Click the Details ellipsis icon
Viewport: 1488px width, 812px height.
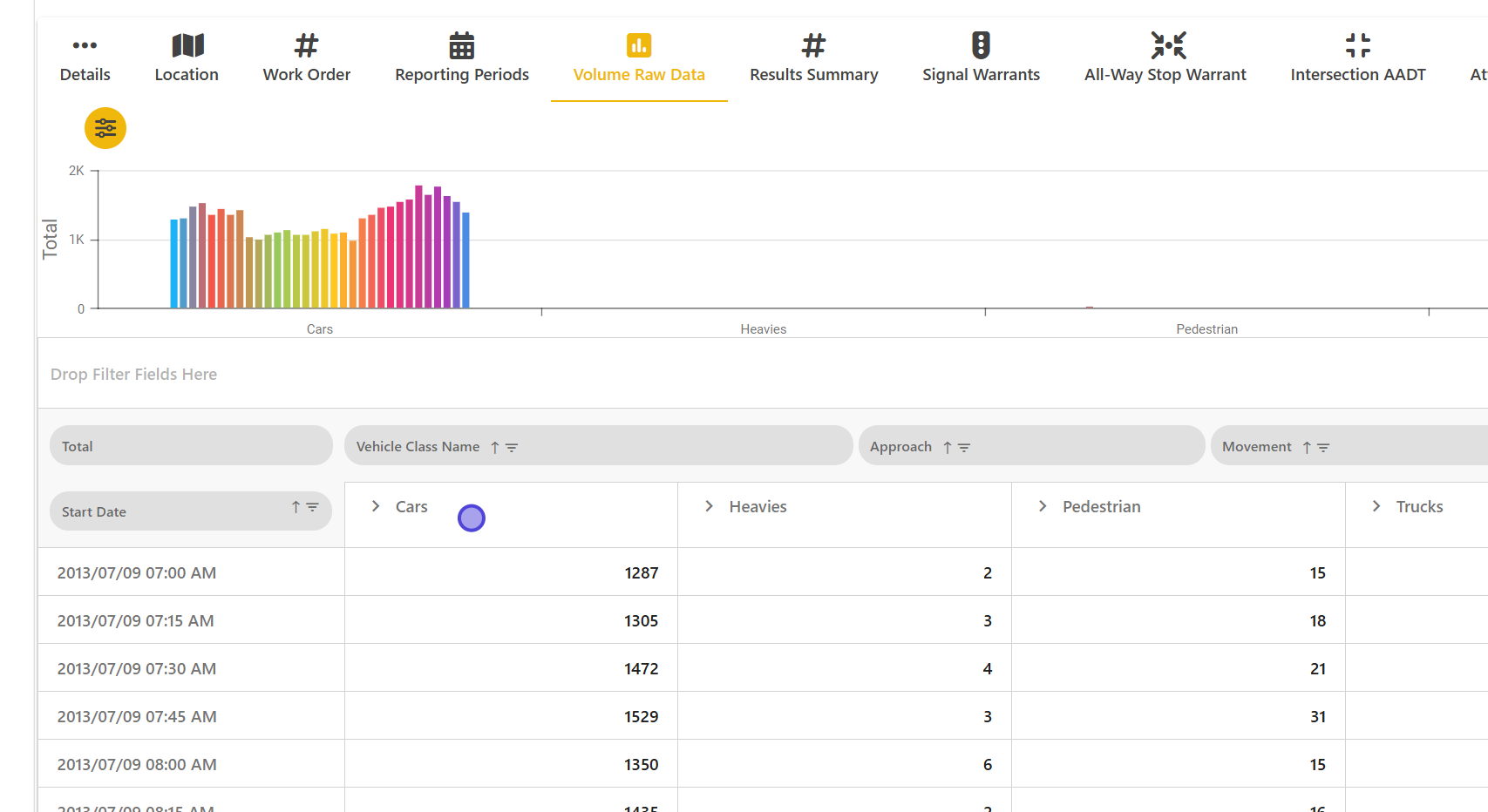pos(85,45)
